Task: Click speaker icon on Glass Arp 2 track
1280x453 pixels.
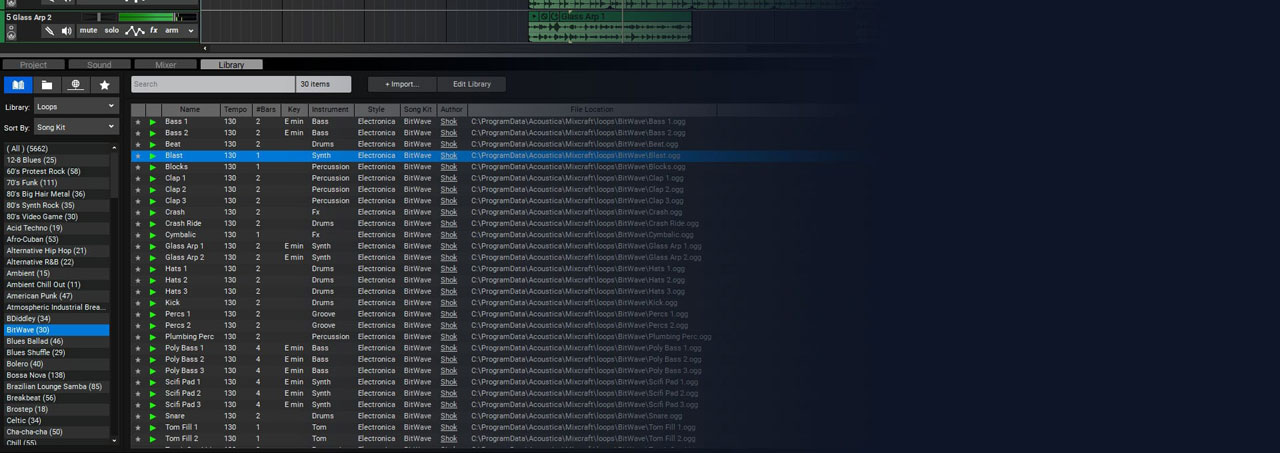Action: 66,31
